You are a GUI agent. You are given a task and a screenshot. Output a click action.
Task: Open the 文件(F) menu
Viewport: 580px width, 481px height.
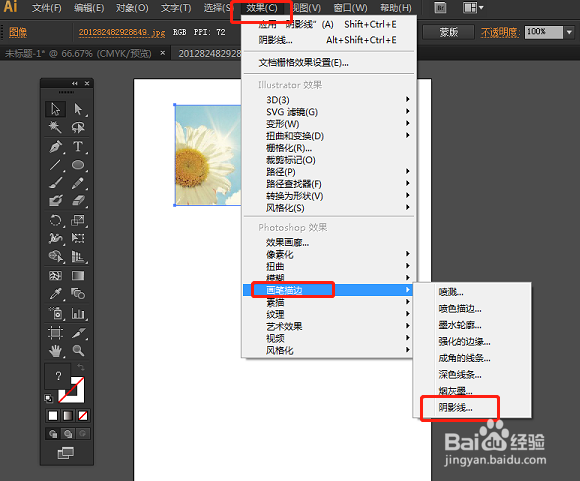click(47, 8)
